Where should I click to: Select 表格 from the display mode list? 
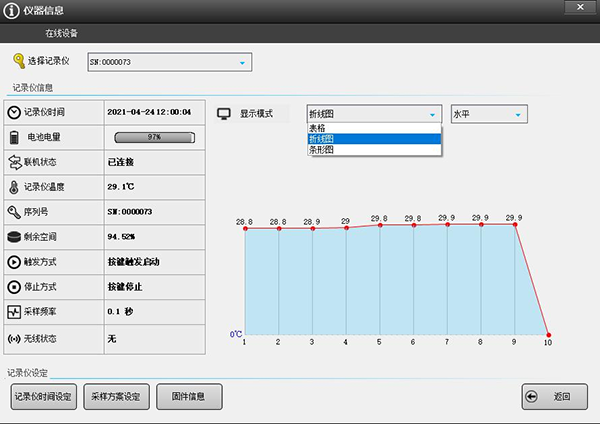tap(374, 128)
